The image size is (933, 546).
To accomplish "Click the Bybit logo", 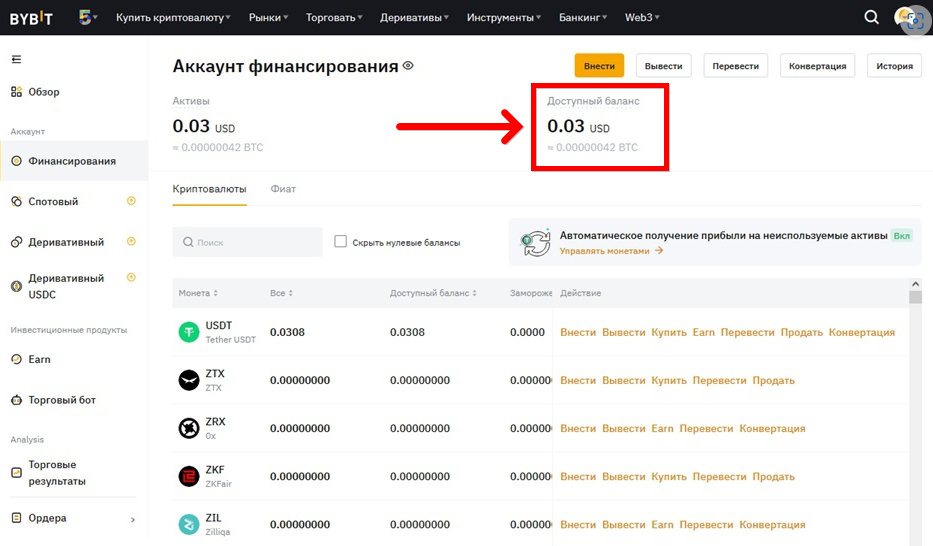I will [x=31, y=18].
